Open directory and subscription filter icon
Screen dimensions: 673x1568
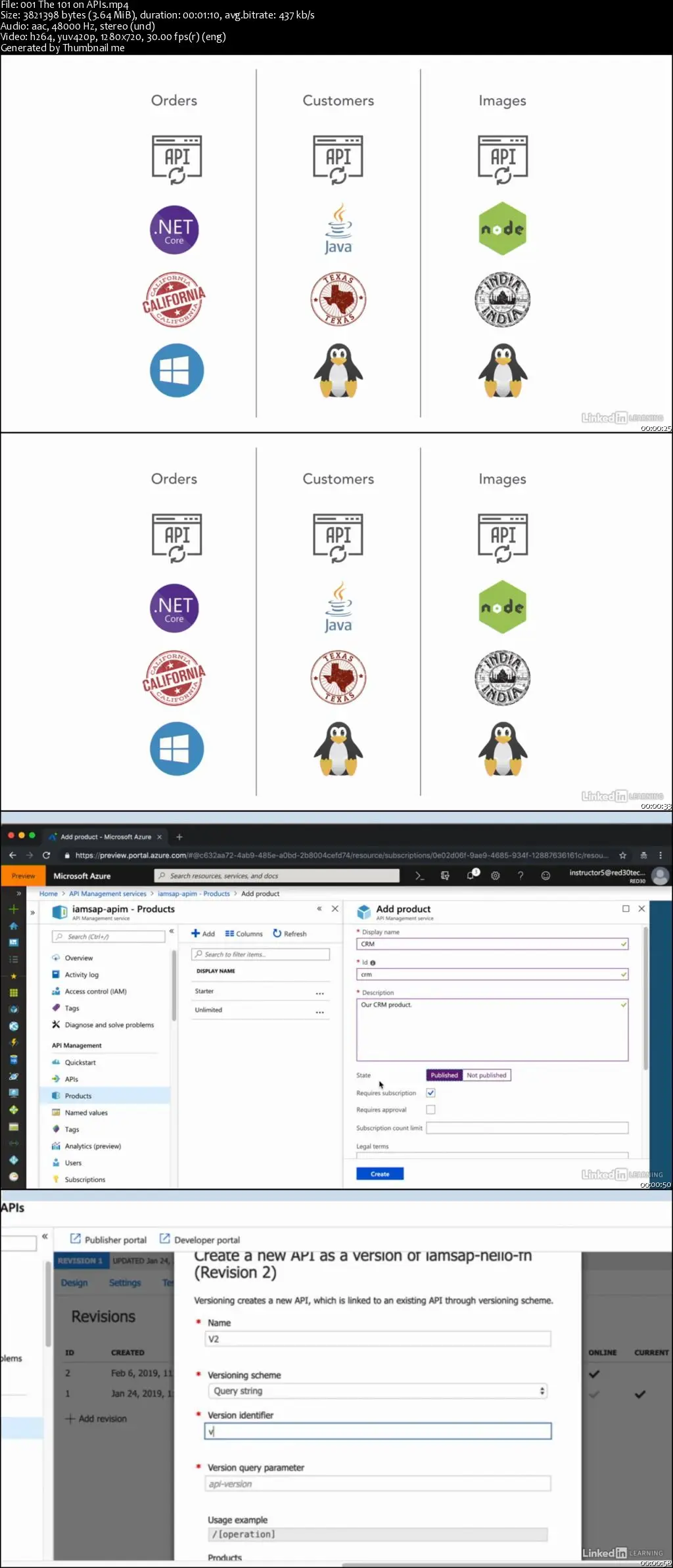tap(445, 876)
